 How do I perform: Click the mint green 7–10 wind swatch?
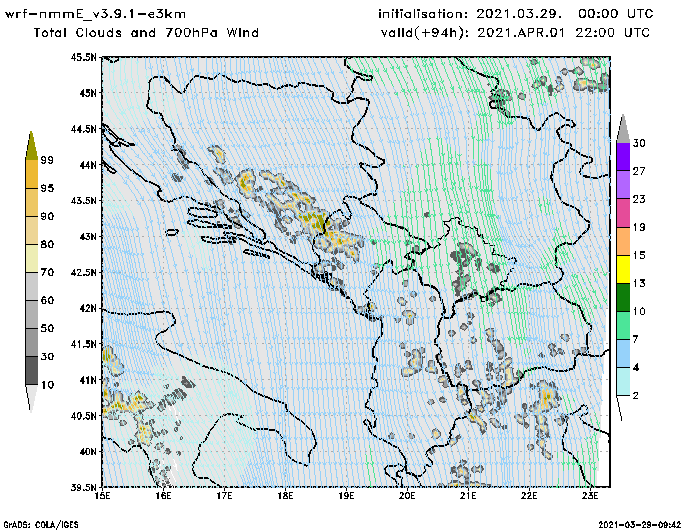(x=623, y=326)
